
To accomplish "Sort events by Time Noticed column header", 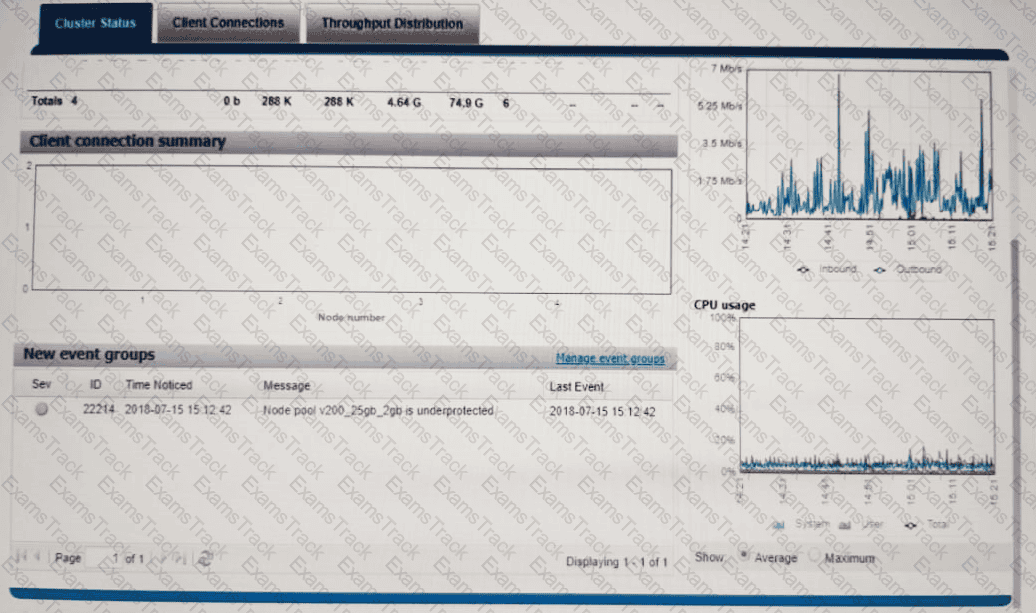I will pos(159,385).
